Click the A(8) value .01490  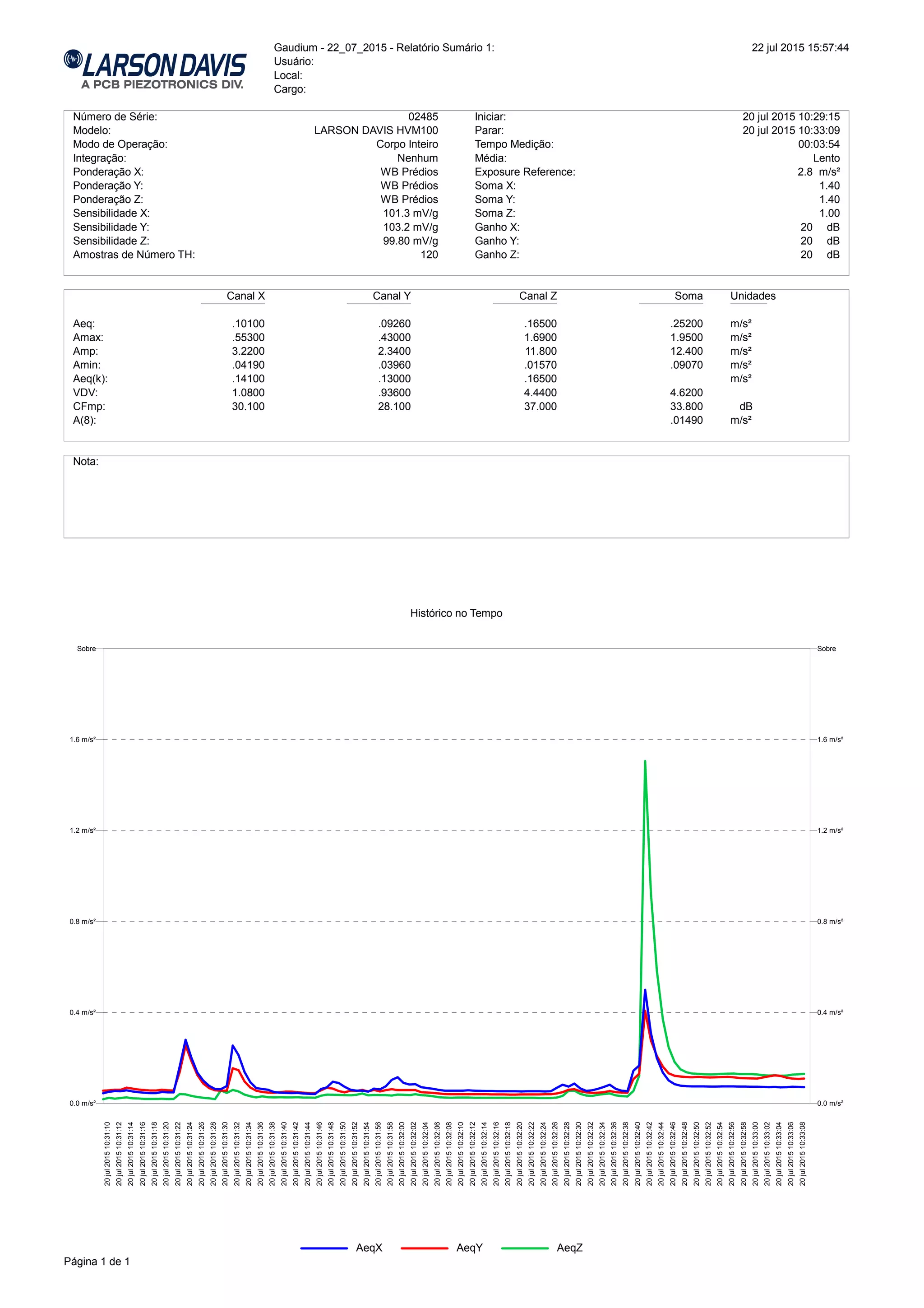click(686, 420)
